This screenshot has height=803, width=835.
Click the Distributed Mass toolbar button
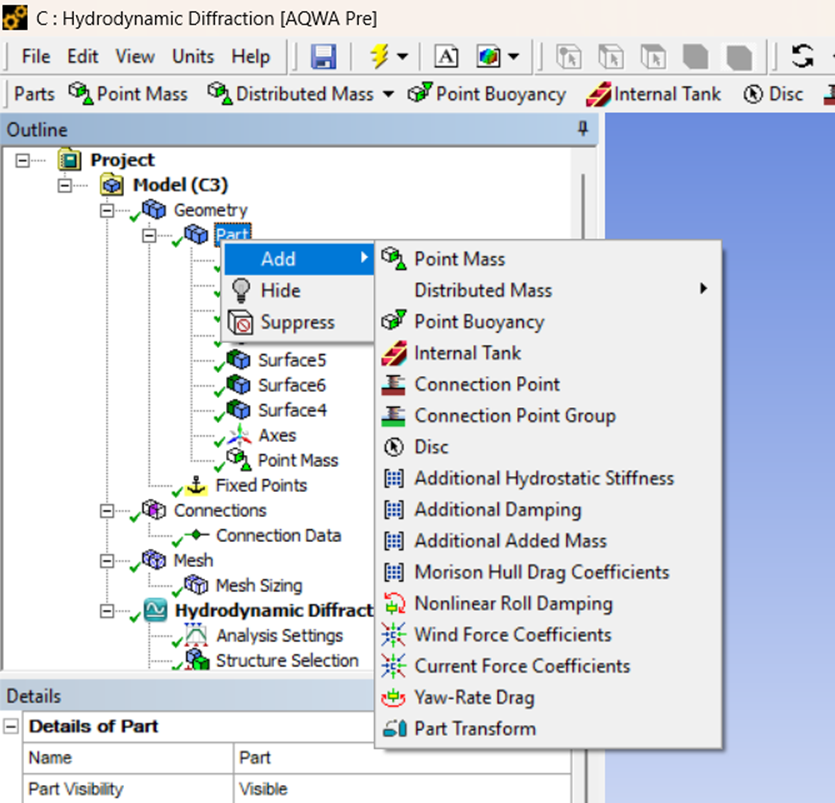point(291,94)
